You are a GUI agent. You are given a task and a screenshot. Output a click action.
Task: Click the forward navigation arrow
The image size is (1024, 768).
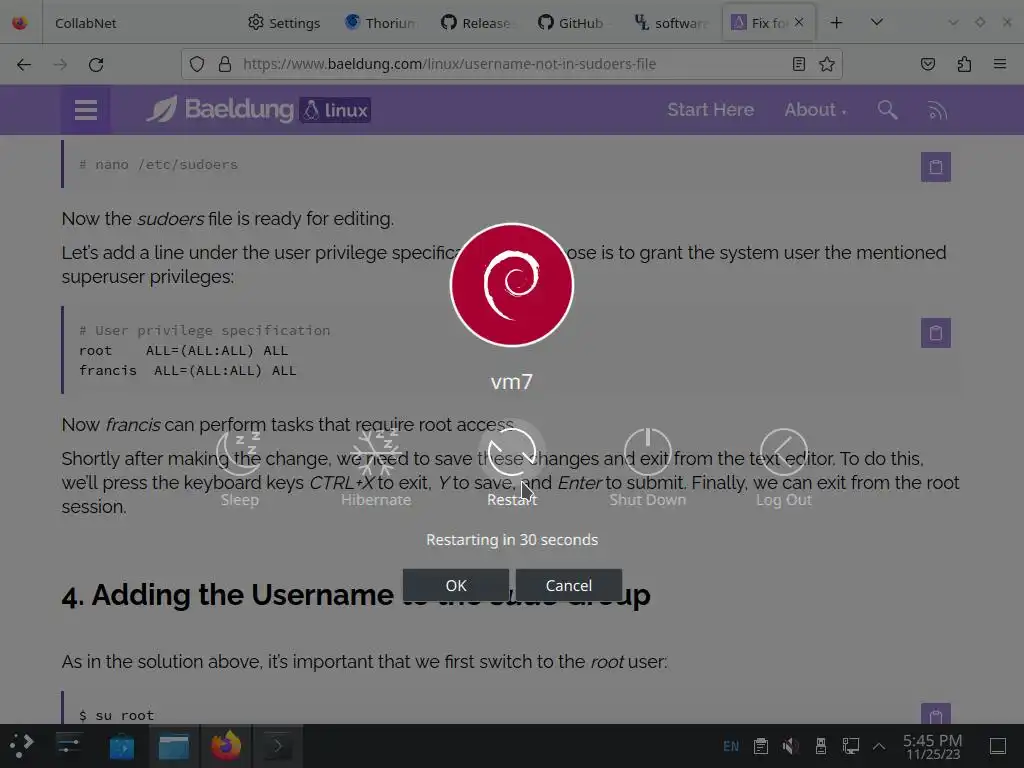tap(60, 64)
